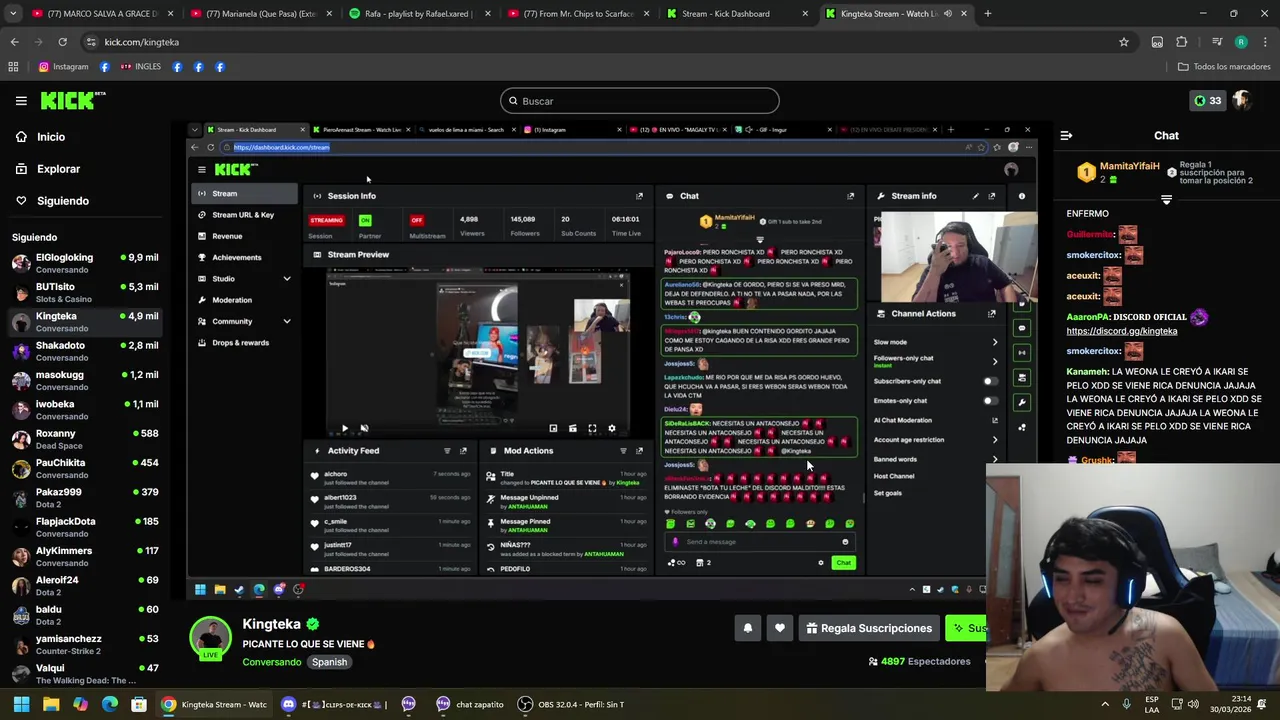Screen dimensions: 1280x720
Task: Open iwobeka channel
Action: pos(85,410)
